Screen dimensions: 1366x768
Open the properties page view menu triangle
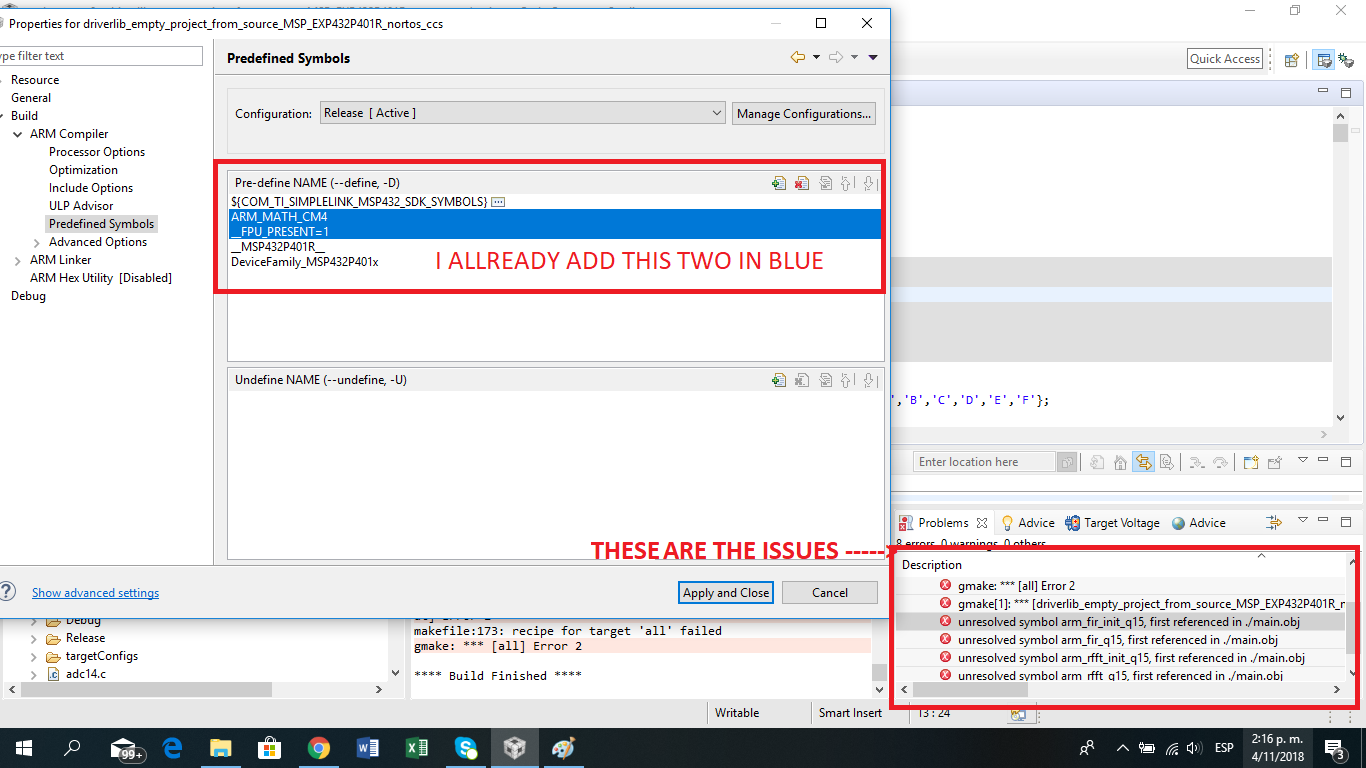[873, 58]
